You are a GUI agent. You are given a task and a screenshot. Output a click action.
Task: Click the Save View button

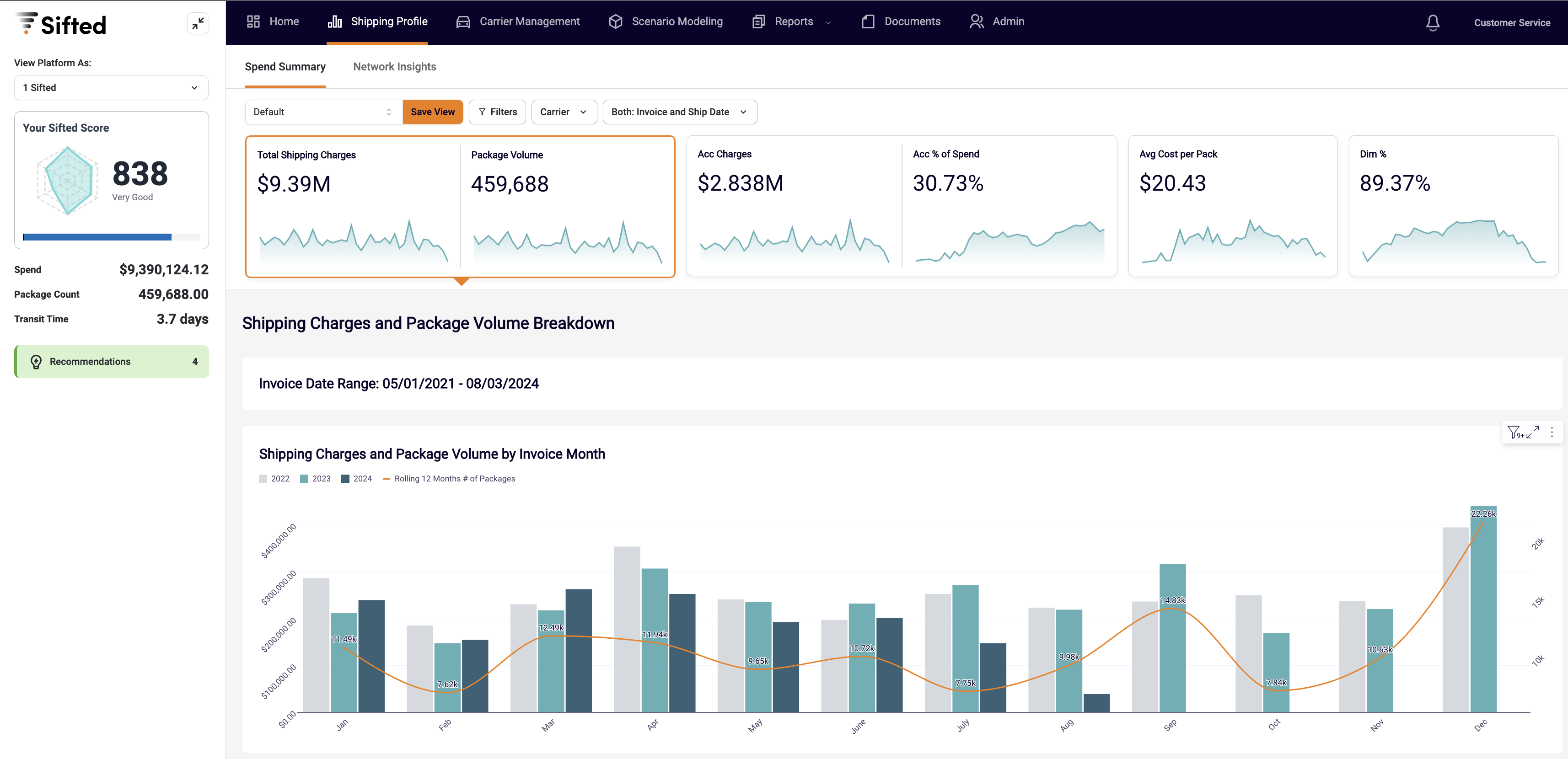click(433, 112)
